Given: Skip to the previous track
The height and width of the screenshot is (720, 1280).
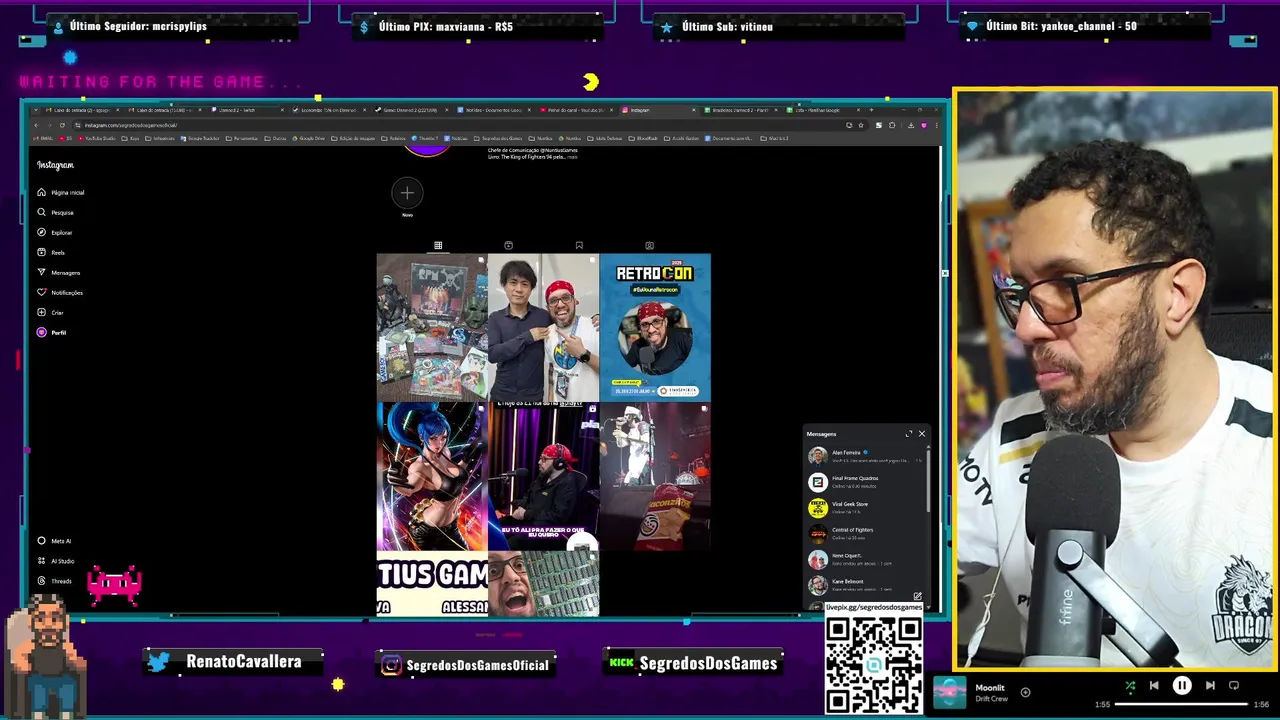Looking at the screenshot, I should [1154, 686].
